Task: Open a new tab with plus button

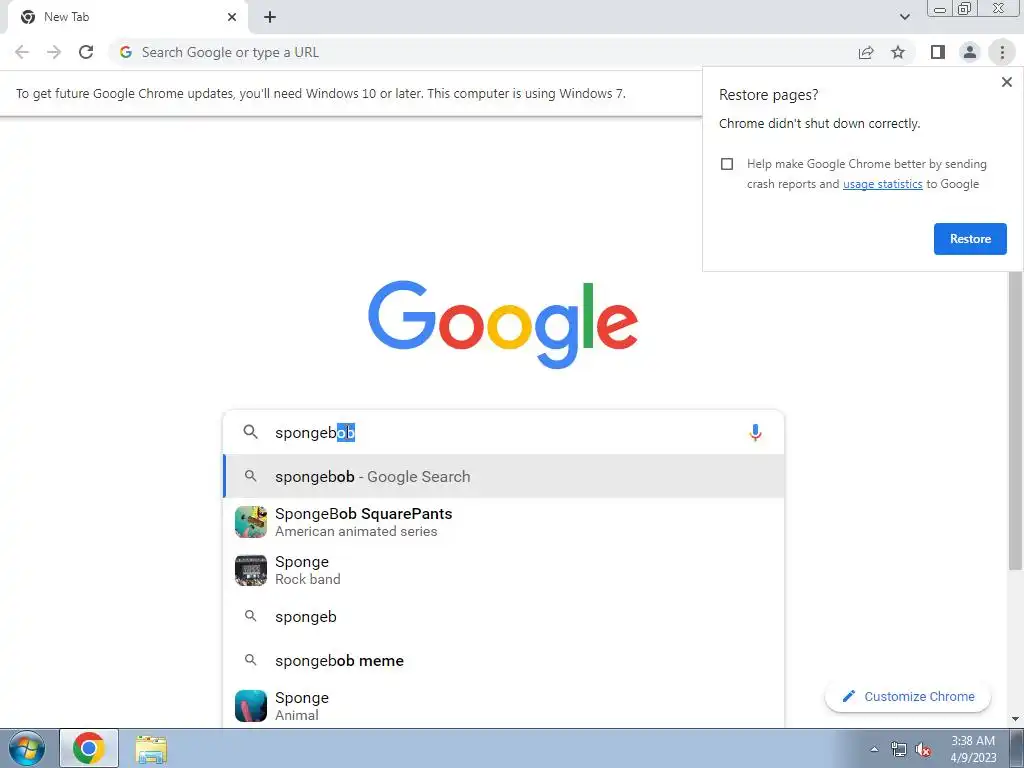Action: click(x=270, y=17)
